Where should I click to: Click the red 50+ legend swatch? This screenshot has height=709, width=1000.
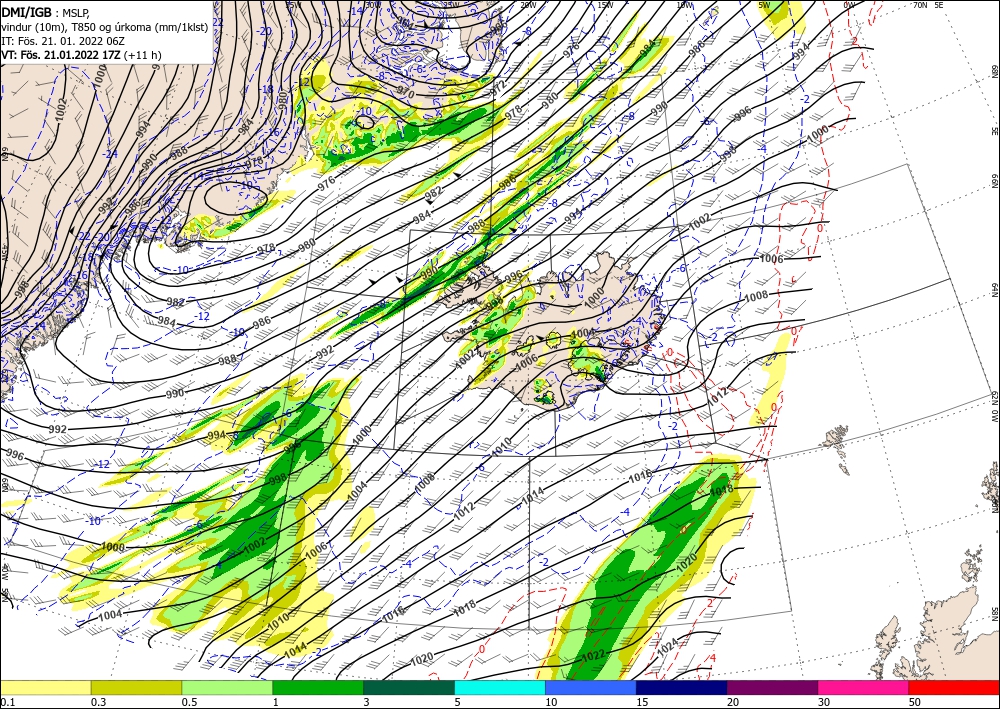click(954, 687)
